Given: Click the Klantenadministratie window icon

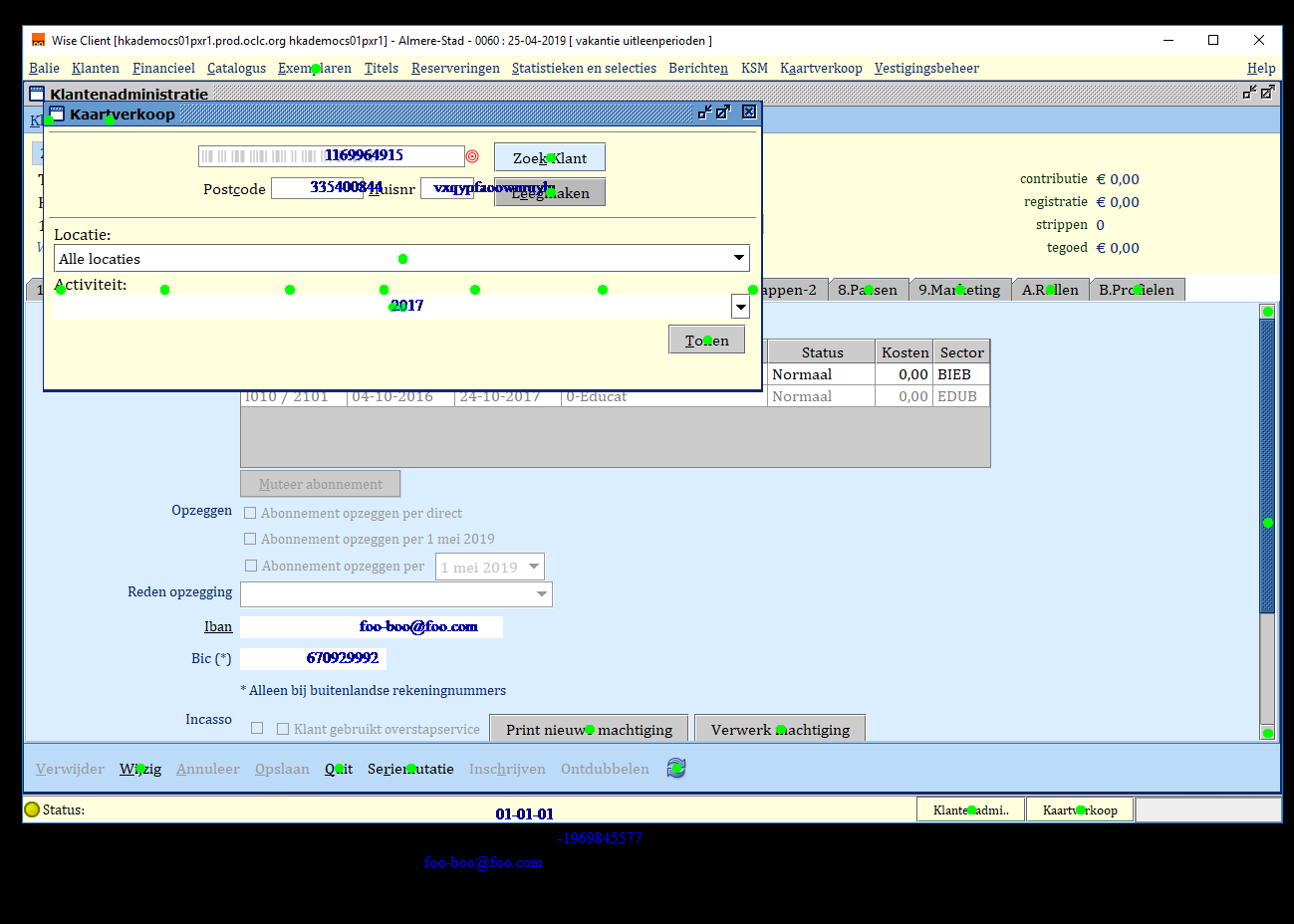Looking at the screenshot, I should [37, 94].
